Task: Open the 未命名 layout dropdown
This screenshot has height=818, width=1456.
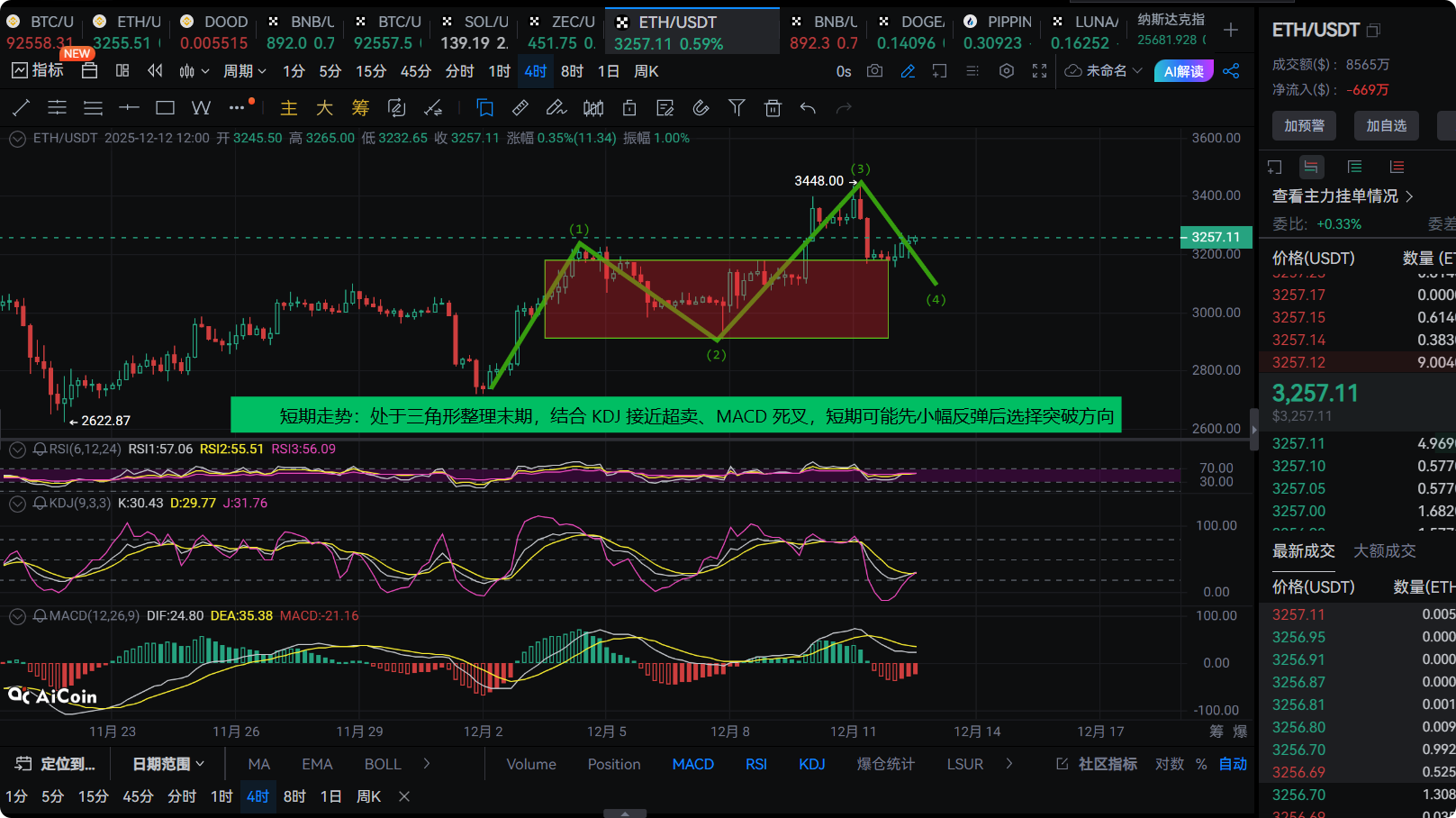Action: (1105, 71)
